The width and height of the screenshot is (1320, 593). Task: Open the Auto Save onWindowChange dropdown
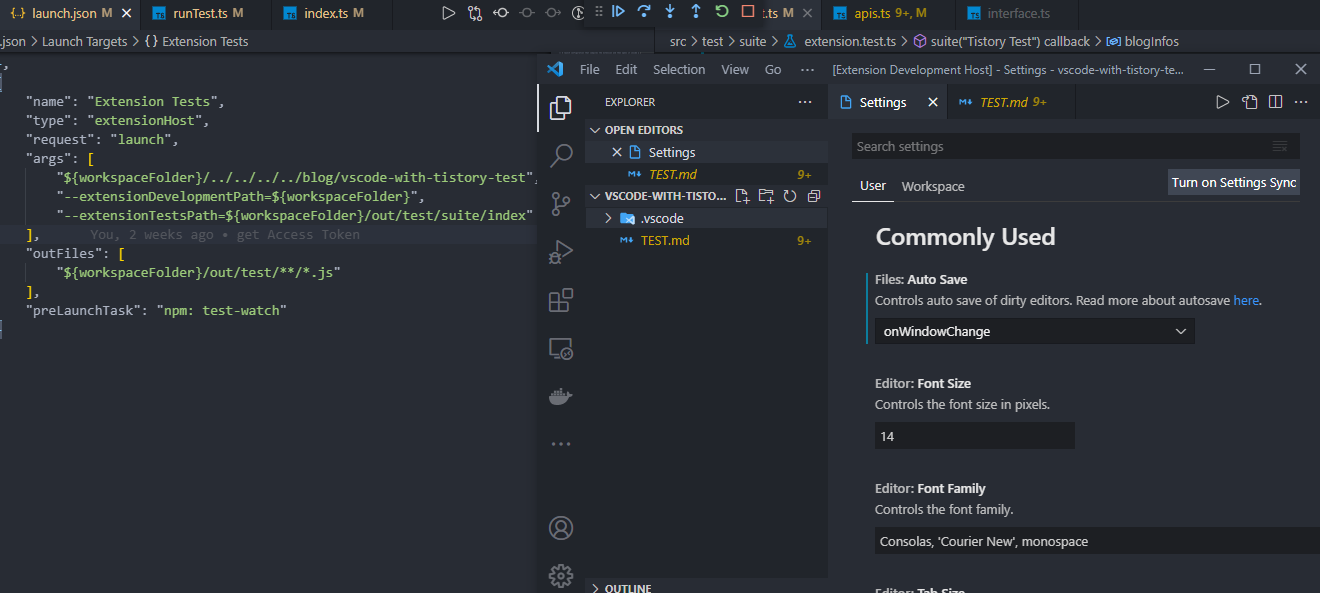click(1034, 330)
